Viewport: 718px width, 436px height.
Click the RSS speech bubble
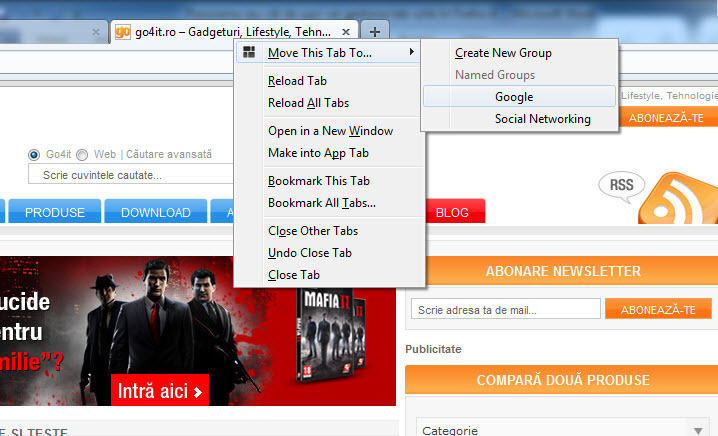[x=621, y=186]
